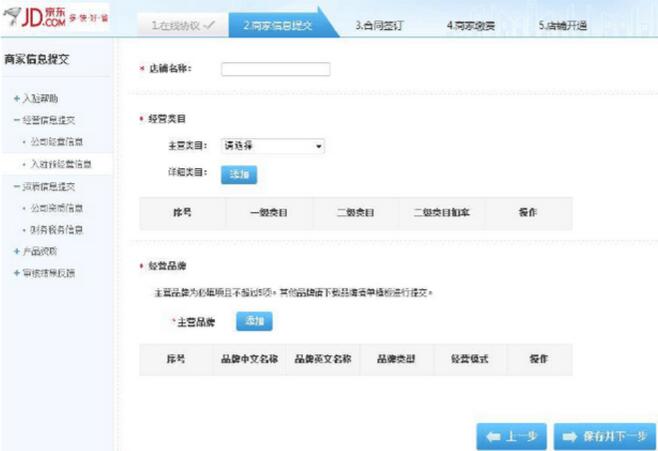Viewport: 658px width, 451px height.
Task: Click the right arrow on 保存并下一步 button
Action: [570, 436]
